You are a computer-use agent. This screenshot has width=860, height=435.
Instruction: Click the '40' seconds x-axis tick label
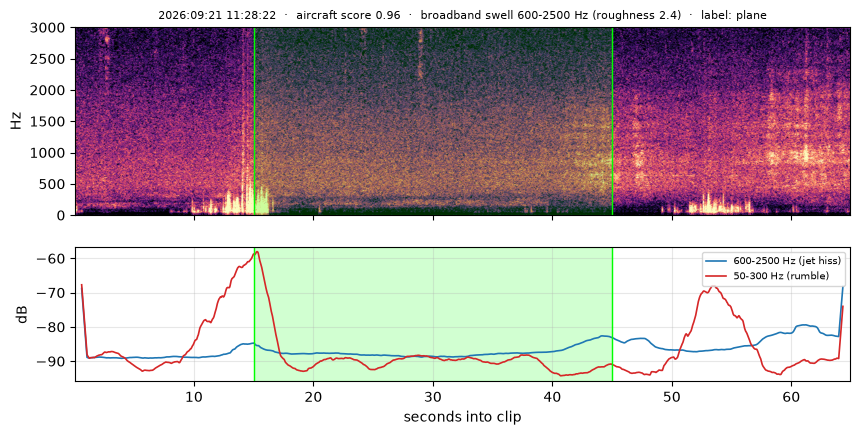pos(552,396)
